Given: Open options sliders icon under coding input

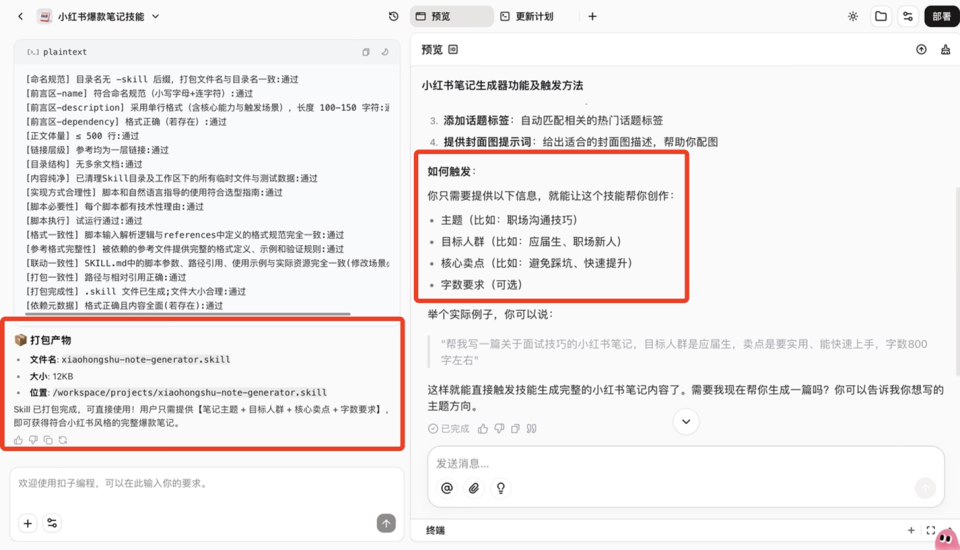Looking at the screenshot, I should [x=52, y=523].
